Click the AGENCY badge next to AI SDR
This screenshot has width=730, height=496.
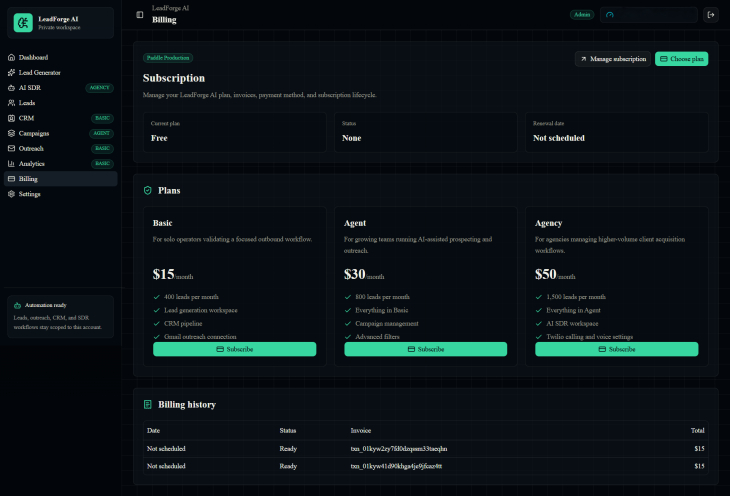click(x=99, y=88)
